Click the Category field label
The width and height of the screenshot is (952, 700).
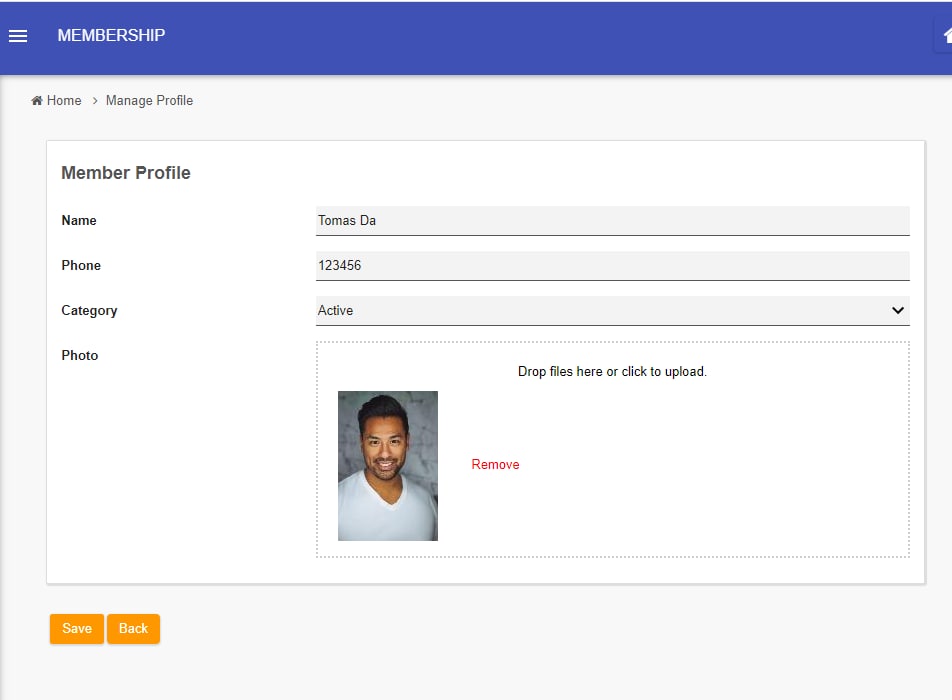pyautogui.click(x=89, y=311)
